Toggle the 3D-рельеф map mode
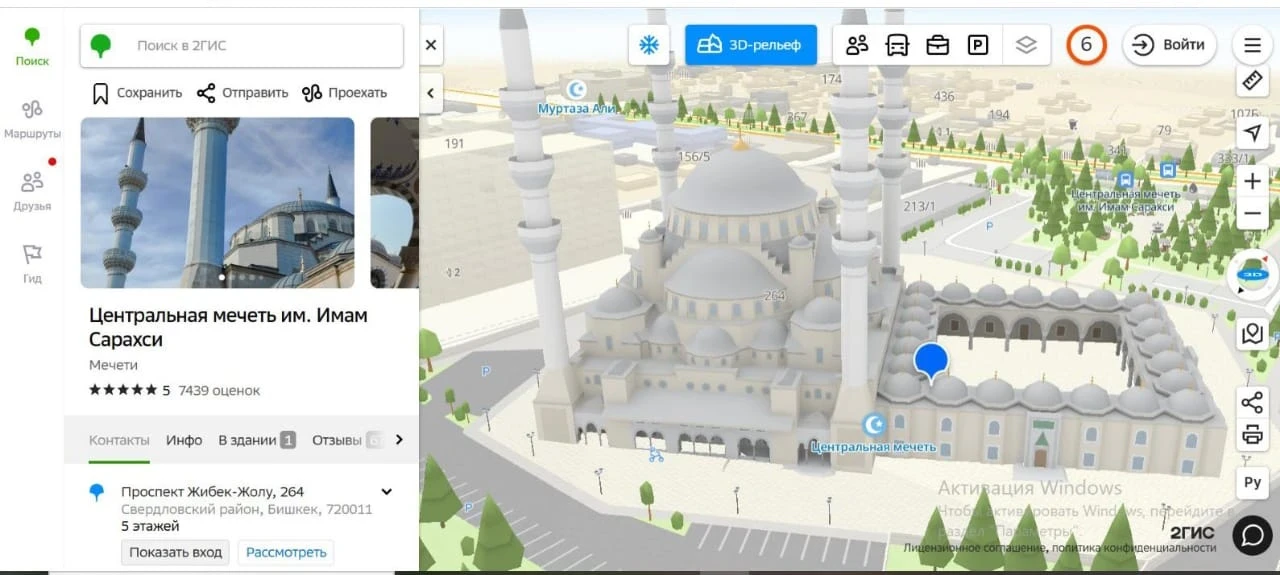The width and height of the screenshot is (1280, 575). pyautogui.click(x=751, y=45)
